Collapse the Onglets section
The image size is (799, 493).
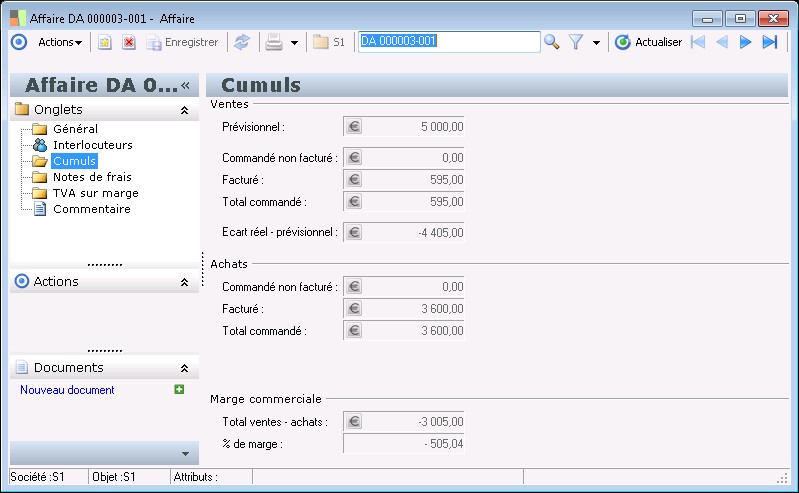[x=184, y=110]
